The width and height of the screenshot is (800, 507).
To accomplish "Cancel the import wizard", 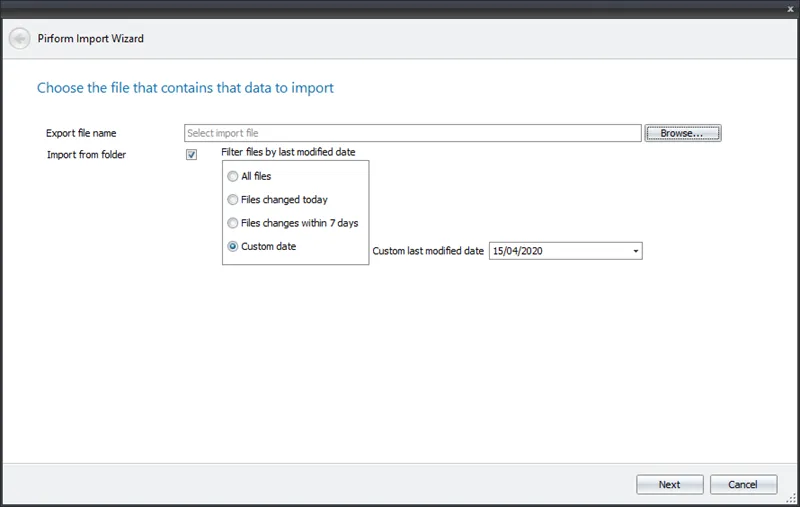I will (743, 484).
